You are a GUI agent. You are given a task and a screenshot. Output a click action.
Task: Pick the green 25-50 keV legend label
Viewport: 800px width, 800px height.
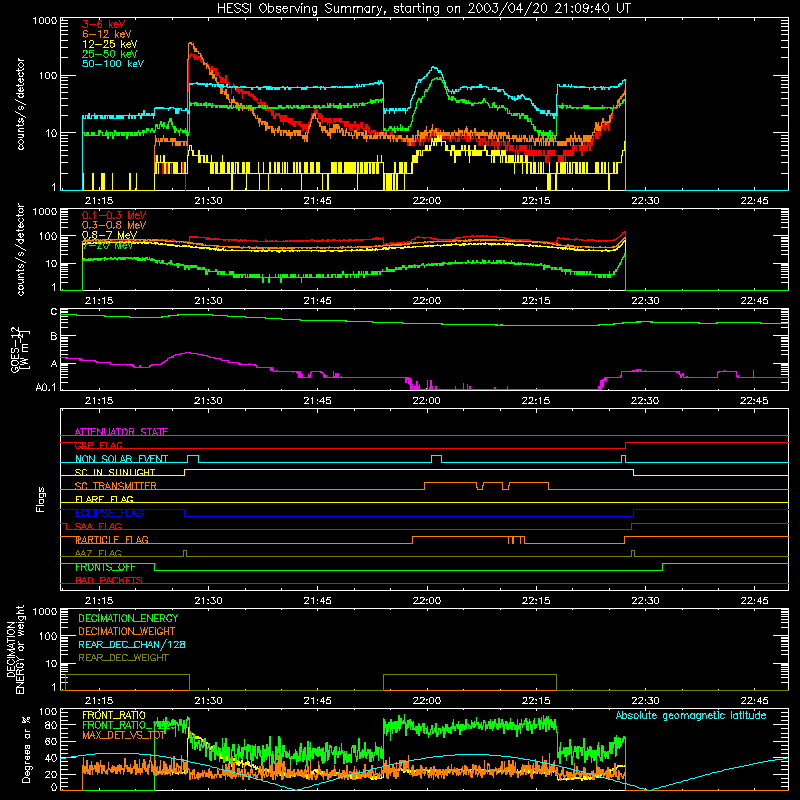tap(110, 54)
